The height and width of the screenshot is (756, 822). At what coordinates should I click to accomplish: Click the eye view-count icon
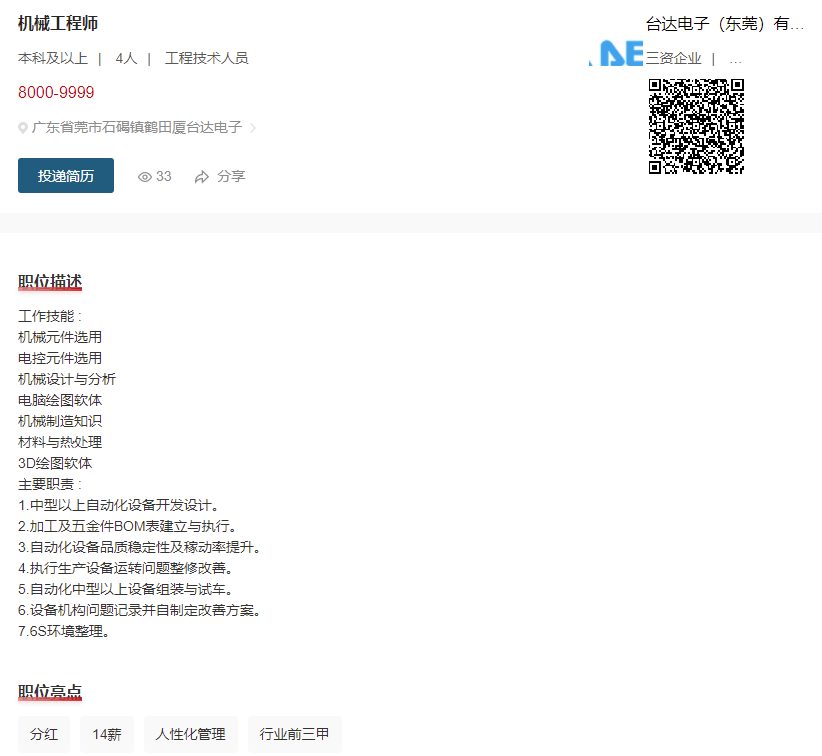(145, 177)
